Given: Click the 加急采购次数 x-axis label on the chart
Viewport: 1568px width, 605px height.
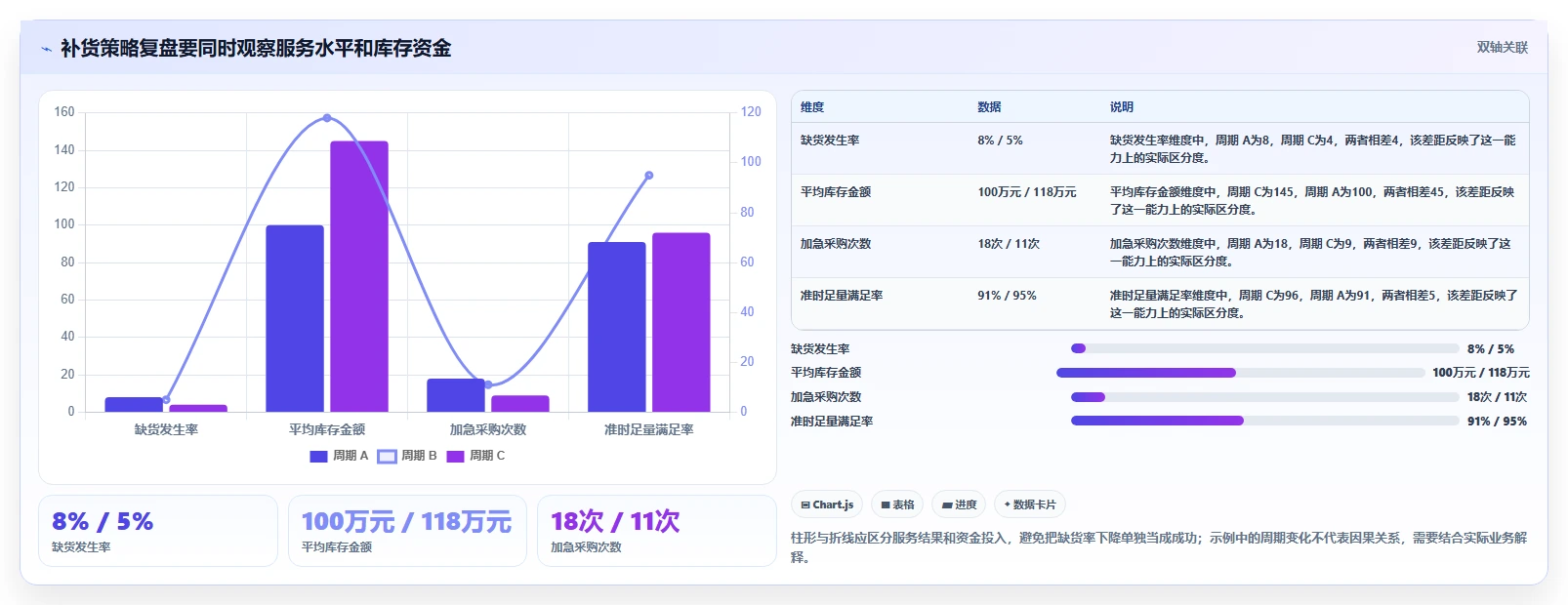Looking at the screenshot, I should tap(488, 429).
